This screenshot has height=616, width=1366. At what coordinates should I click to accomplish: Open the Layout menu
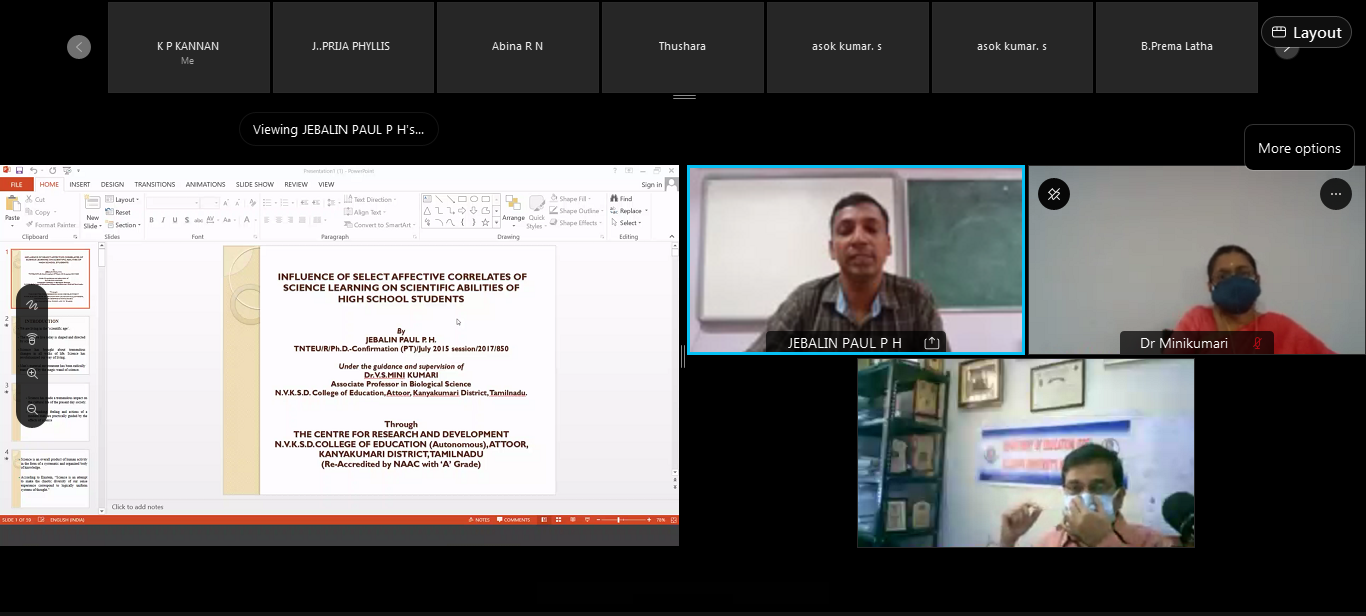coord(1306,32)
